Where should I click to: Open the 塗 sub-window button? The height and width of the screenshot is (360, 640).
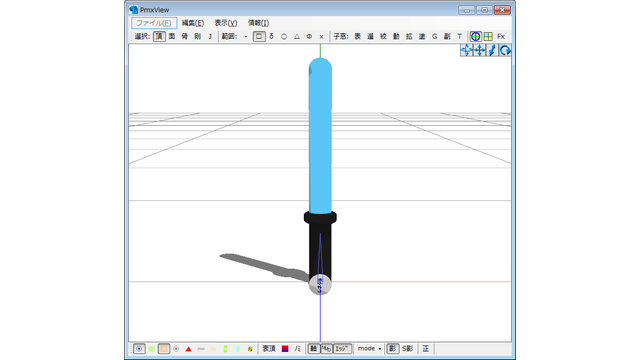(x=422, y=36)
